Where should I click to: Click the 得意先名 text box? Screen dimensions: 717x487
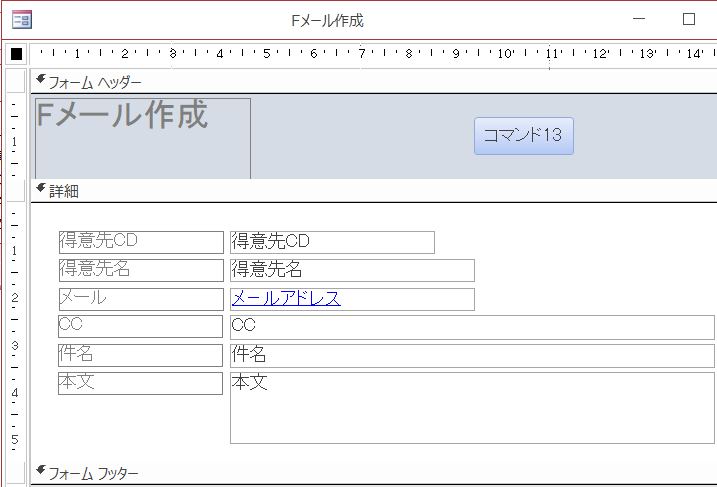[351, 270]
